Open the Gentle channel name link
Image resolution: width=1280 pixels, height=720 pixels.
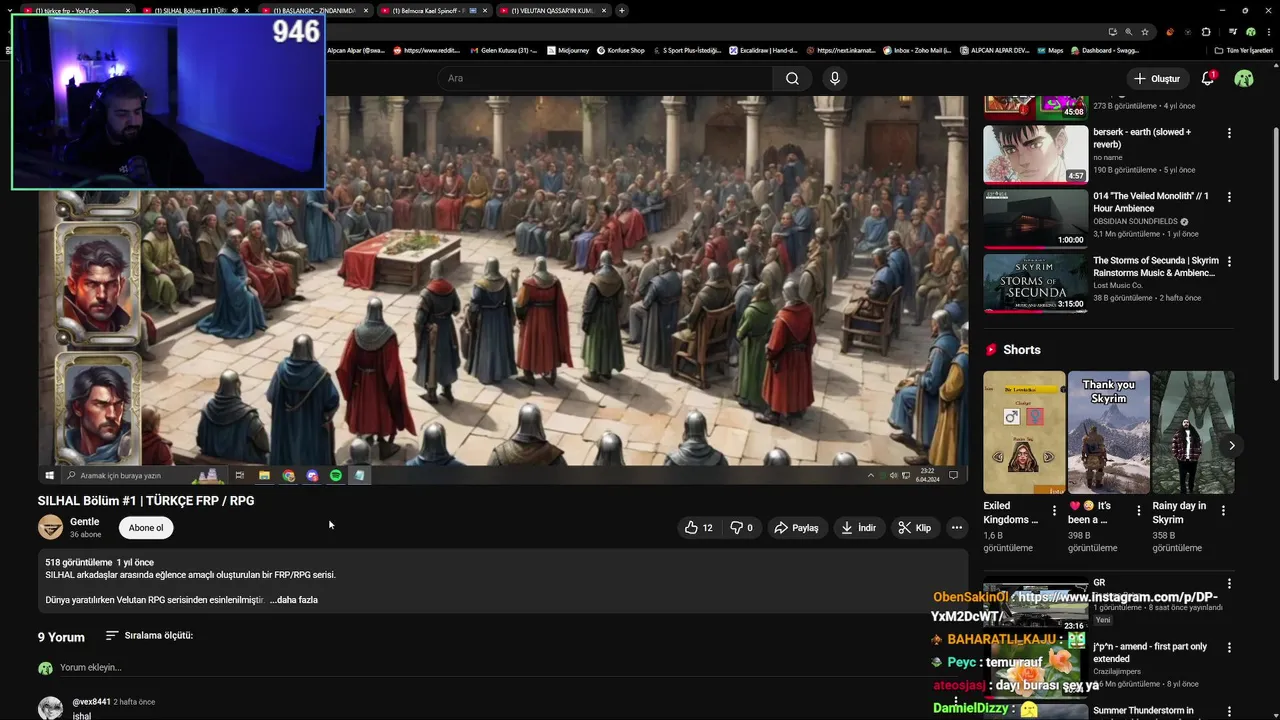click(84, 521)
